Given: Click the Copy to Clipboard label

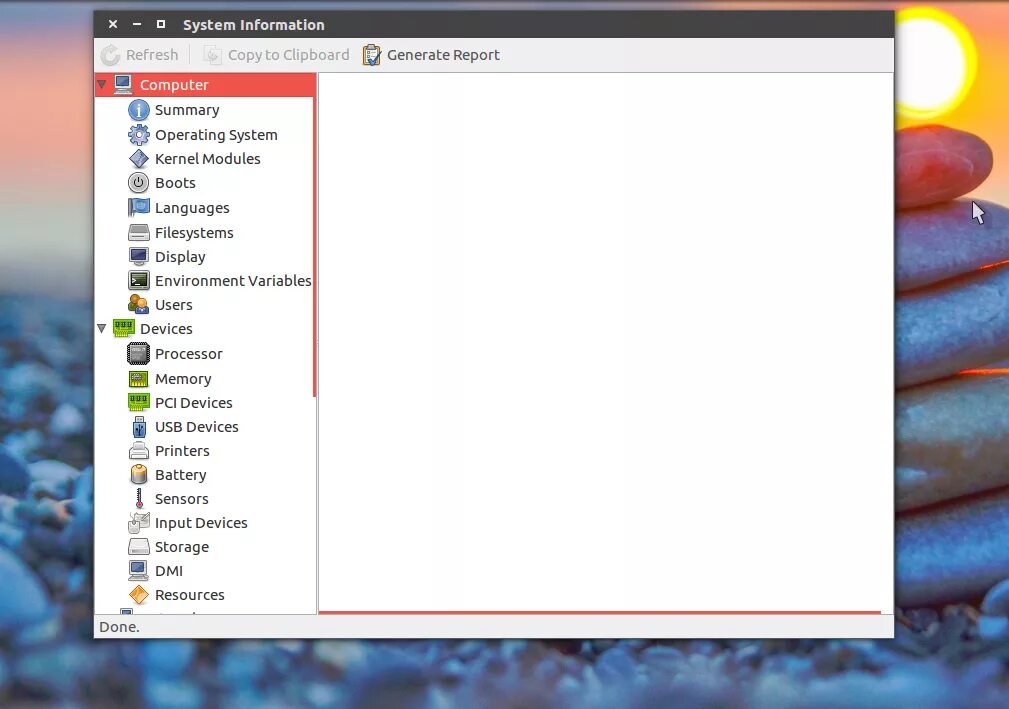Looking at the screenshot, I should (x=289, y=55).
